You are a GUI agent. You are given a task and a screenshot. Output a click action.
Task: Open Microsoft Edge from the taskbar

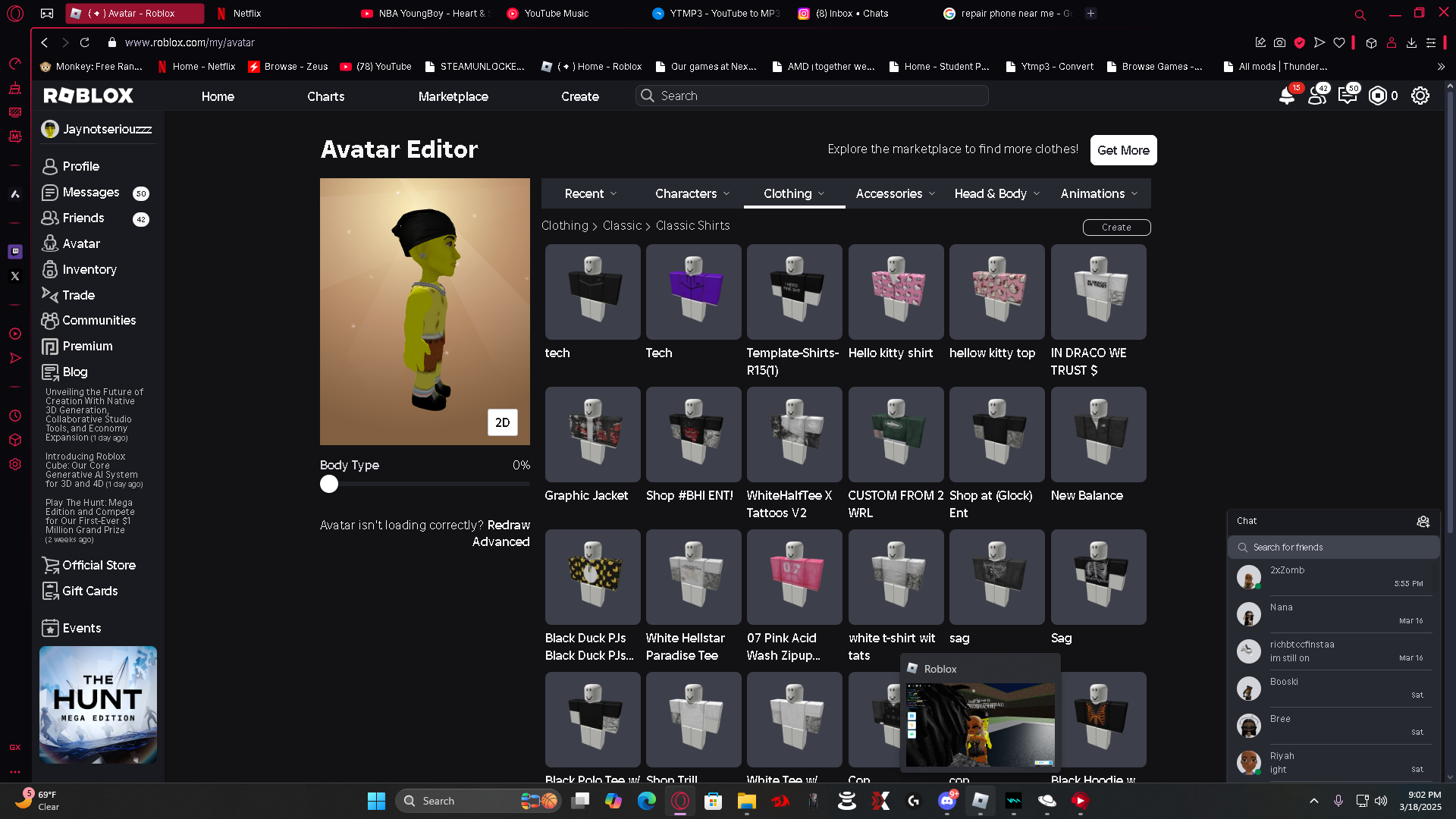click(646, 801)
